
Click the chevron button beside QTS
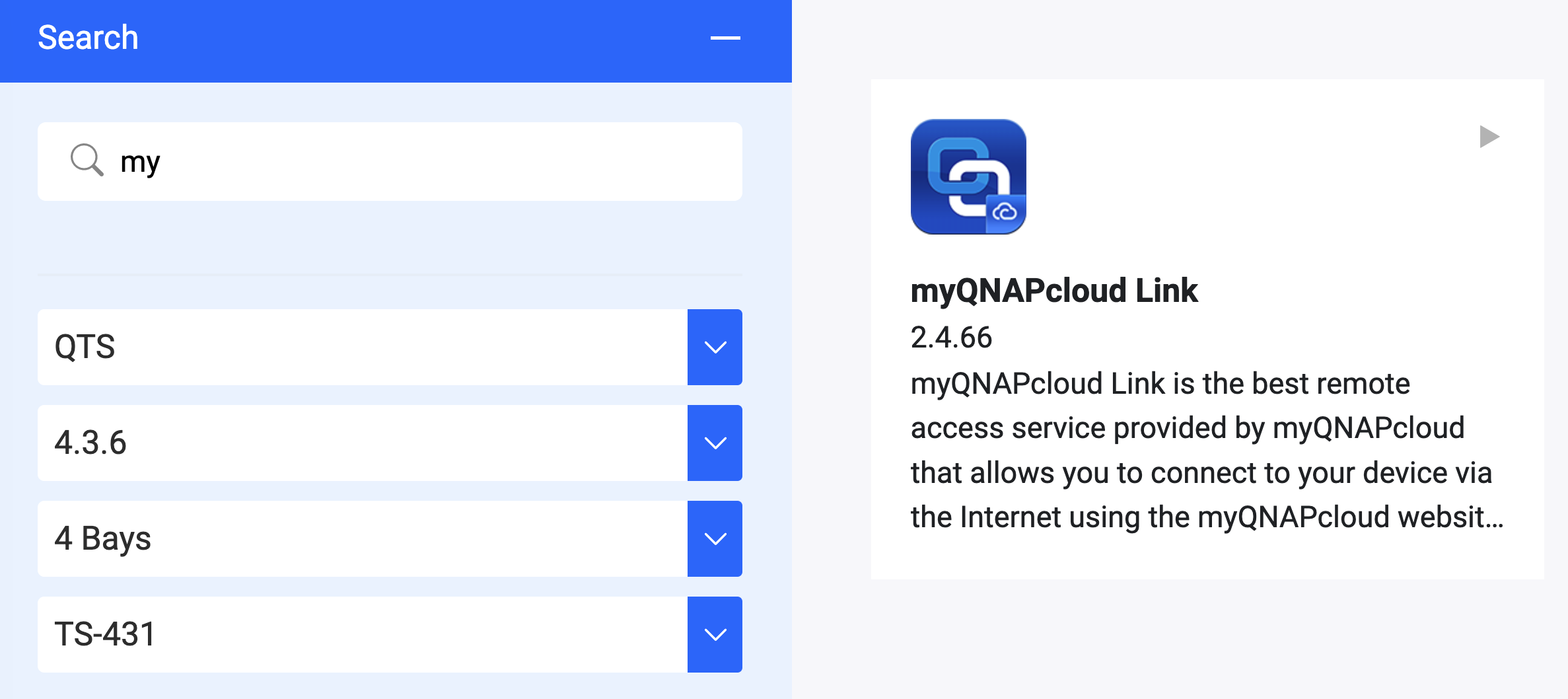tap(715, 347)
